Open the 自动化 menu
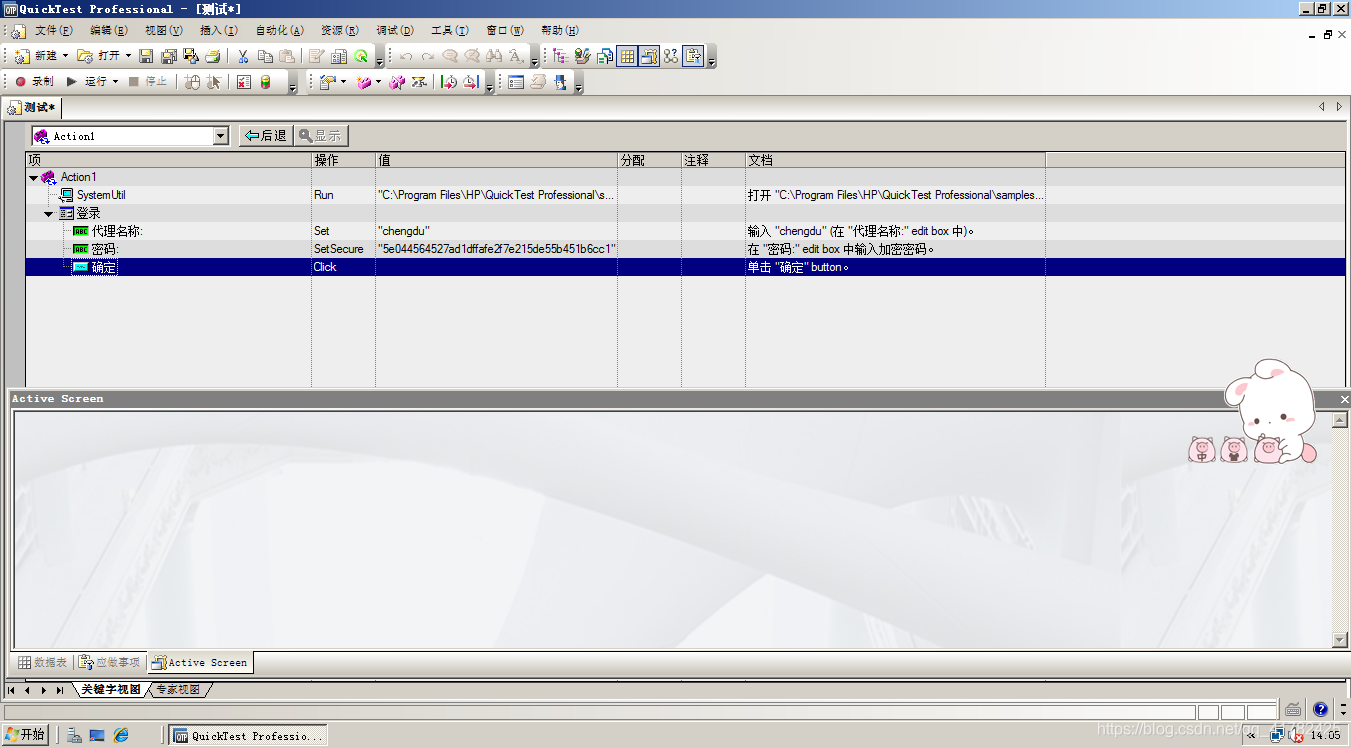Viewport: 1351px width, 748px height. [x=279, y=31]
